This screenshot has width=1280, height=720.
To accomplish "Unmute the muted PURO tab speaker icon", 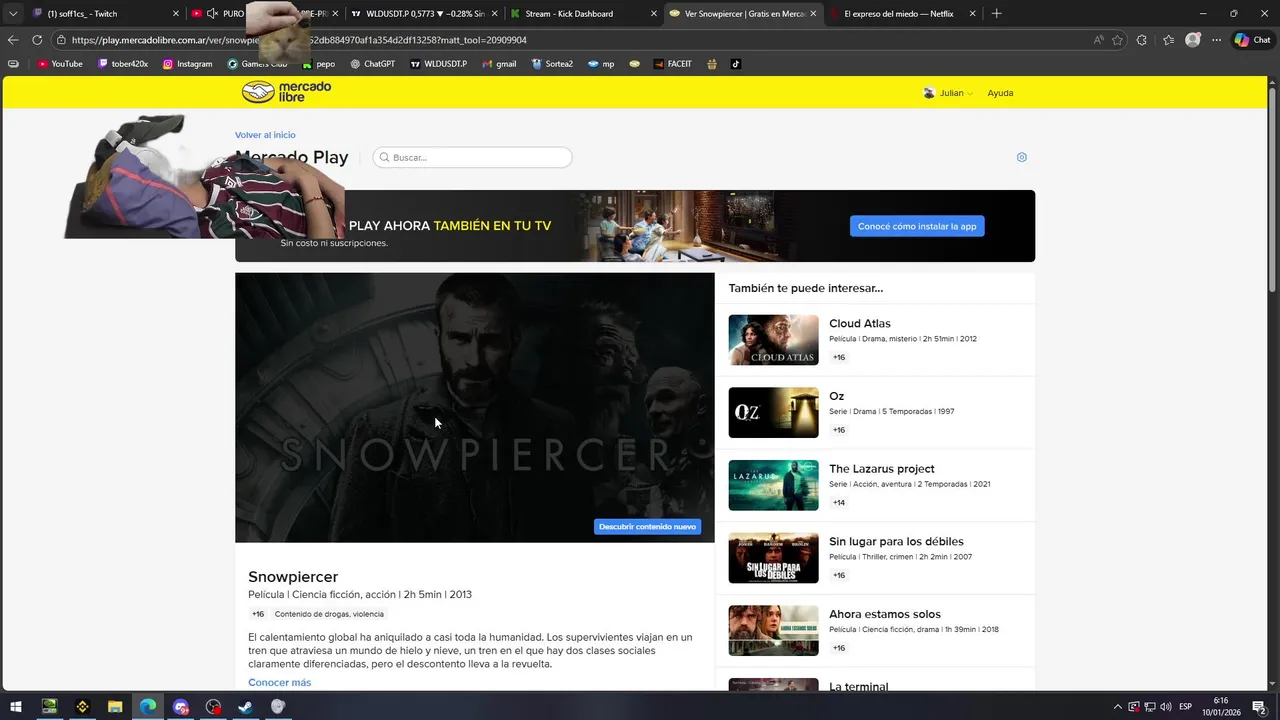I will tap(212, 14).
